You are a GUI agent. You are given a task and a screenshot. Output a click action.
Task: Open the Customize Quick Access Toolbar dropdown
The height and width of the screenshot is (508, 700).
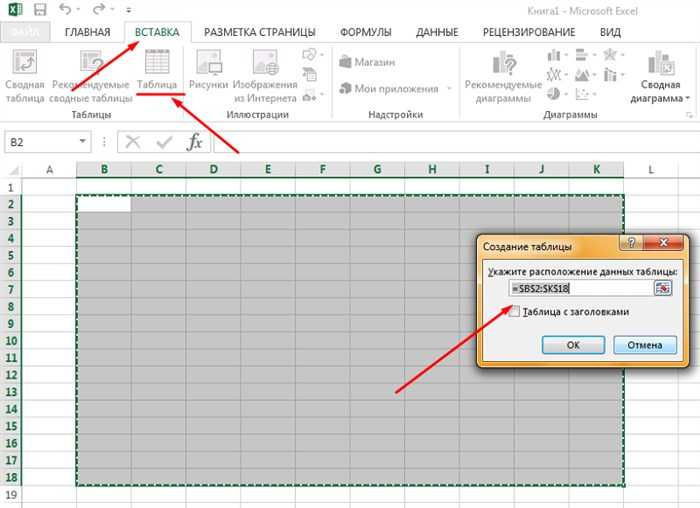pos(129,10)
